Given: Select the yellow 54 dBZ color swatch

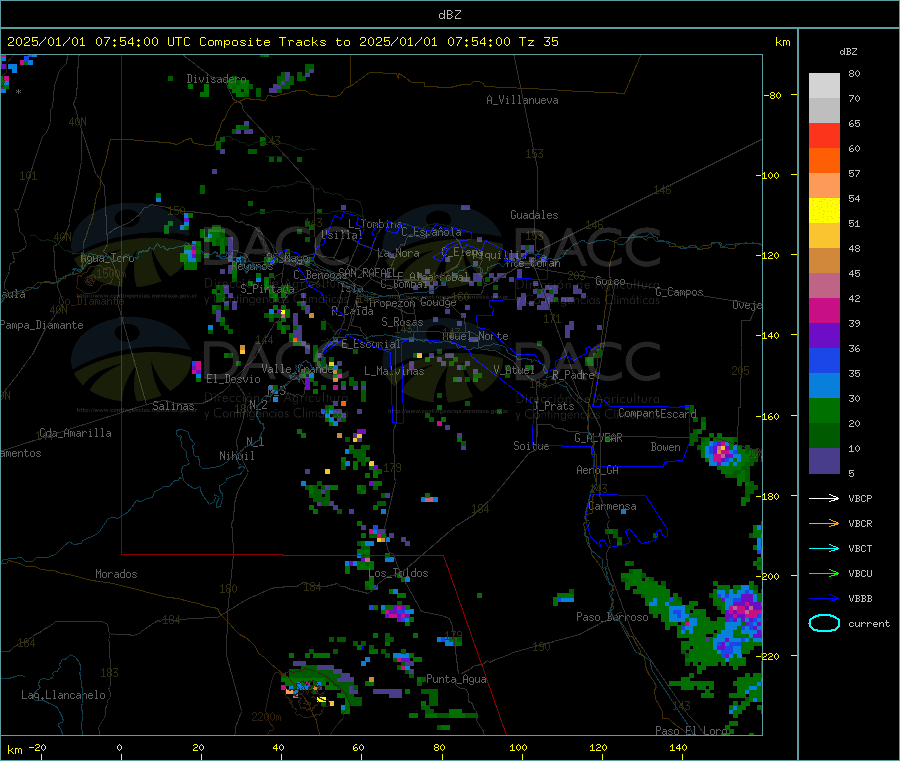Looking at the screenshot, I should pyautogui.click(x=824, y=211).
